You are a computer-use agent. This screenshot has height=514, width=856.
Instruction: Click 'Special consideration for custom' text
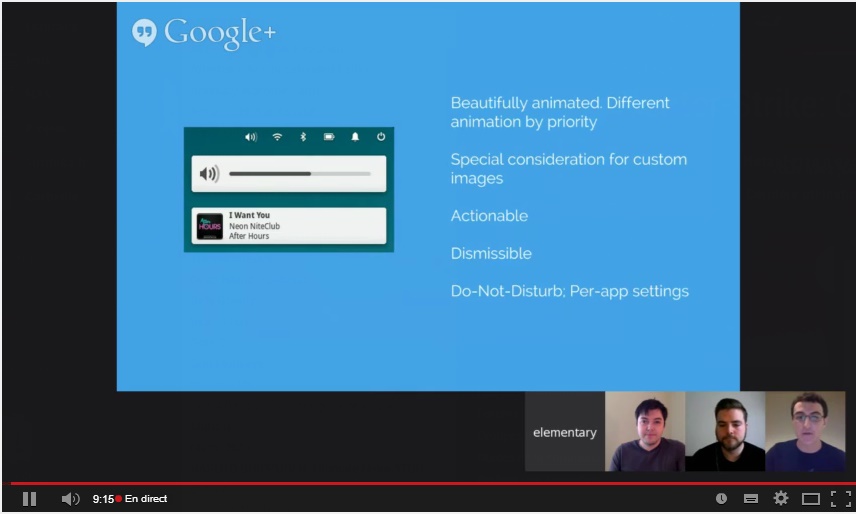[x=568, y=159]
